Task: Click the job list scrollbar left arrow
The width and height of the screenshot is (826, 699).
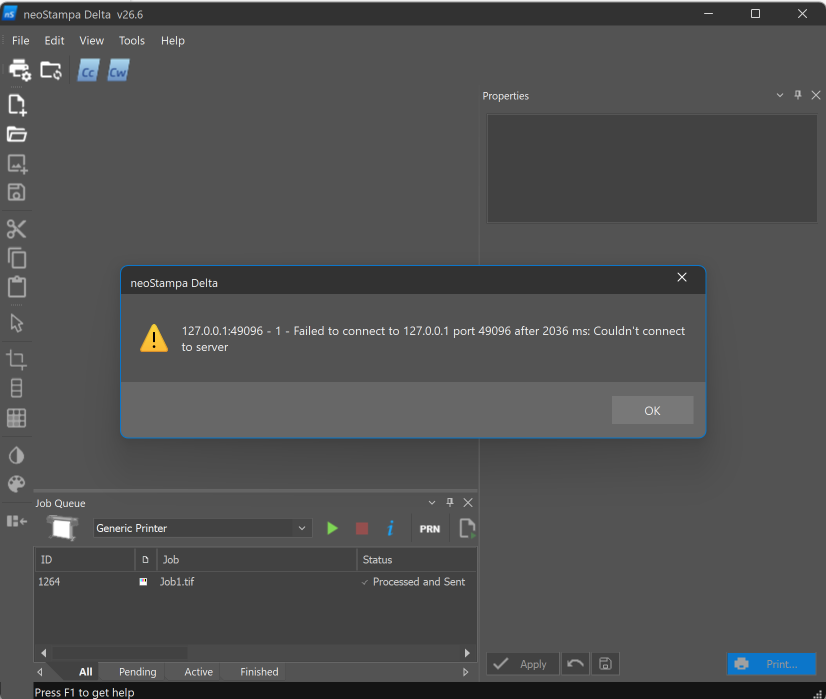Action: pos(44,653)
